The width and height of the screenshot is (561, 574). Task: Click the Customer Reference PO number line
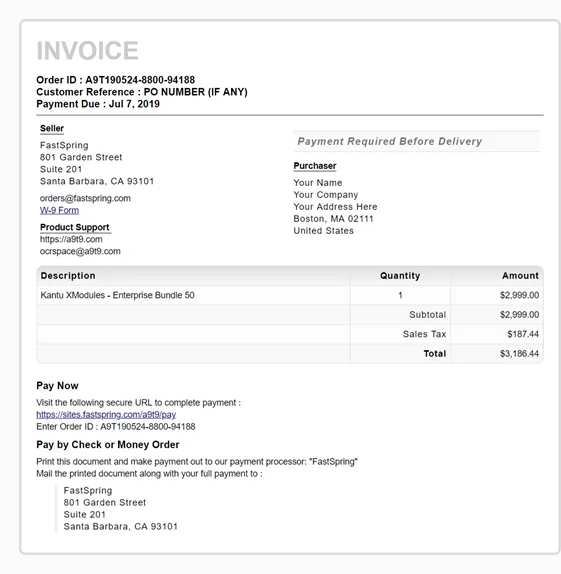142,92
